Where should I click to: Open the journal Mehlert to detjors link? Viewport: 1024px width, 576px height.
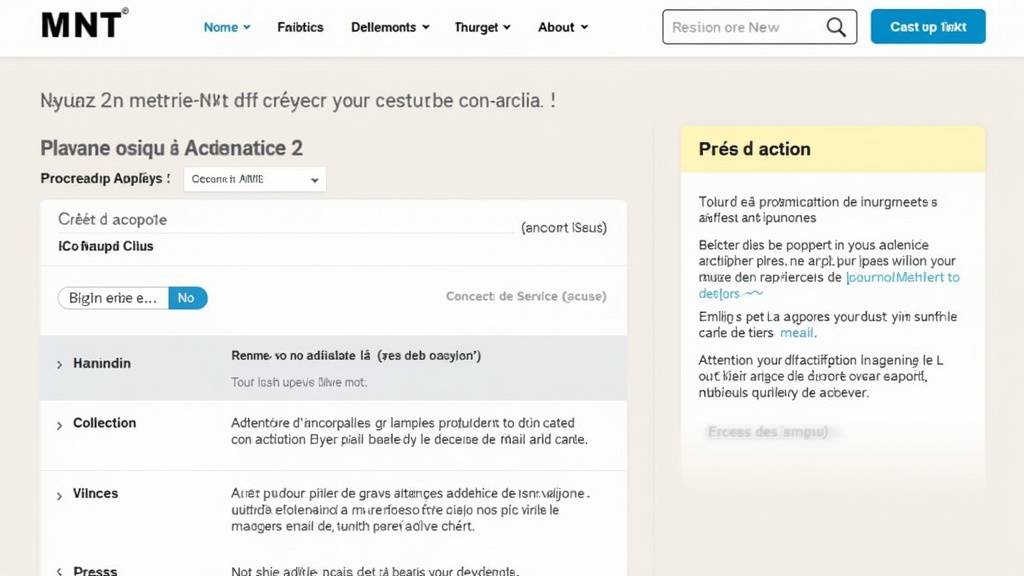click(x=902, y=277)
